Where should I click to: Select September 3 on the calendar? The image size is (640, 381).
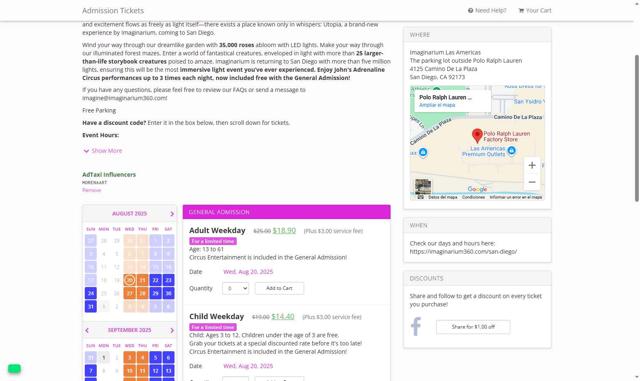coord(130,357)
